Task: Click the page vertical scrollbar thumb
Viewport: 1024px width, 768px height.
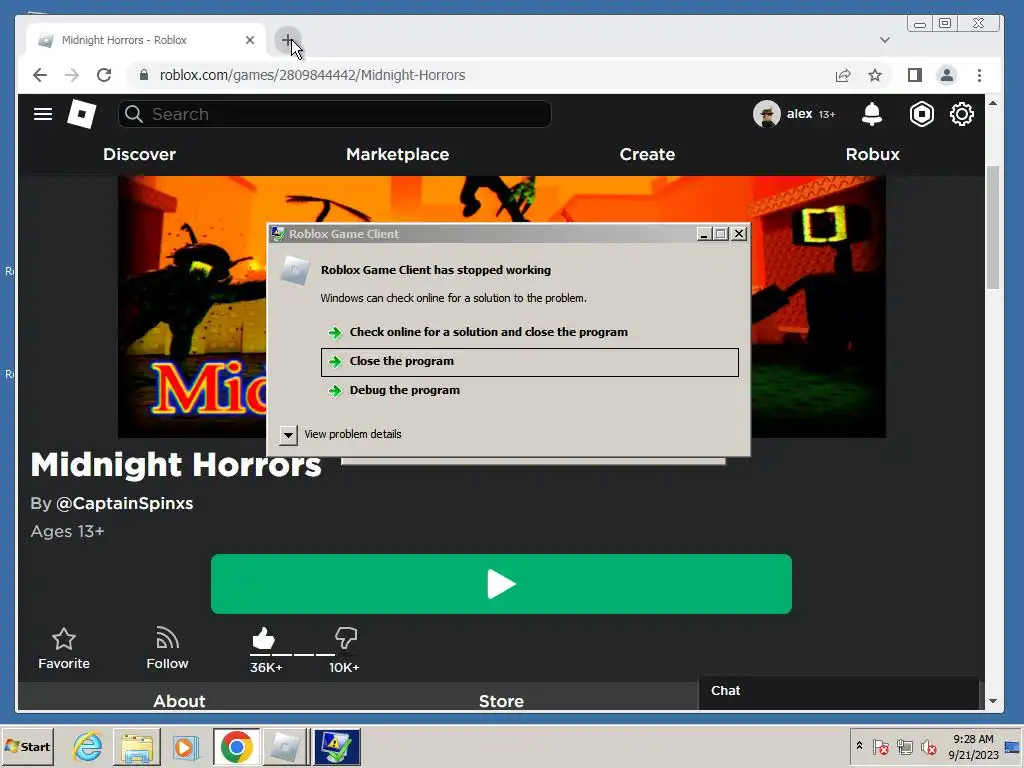Action: [x=993, y=227]
